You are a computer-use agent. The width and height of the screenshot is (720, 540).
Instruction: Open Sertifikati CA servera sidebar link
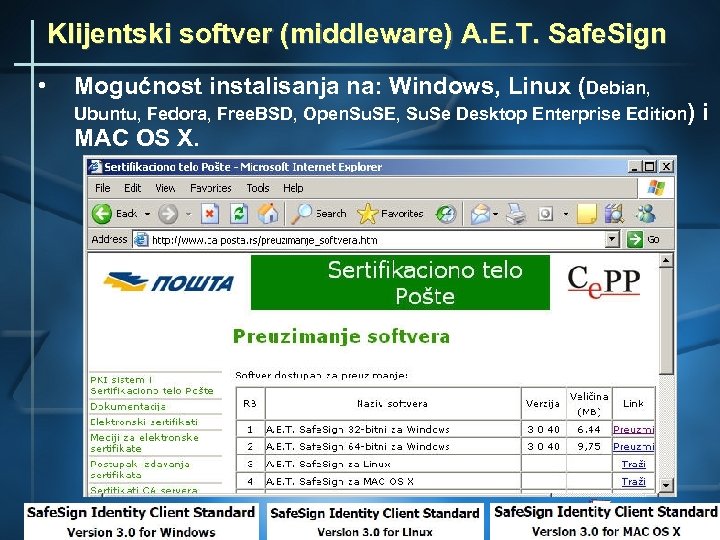[144, 490]
